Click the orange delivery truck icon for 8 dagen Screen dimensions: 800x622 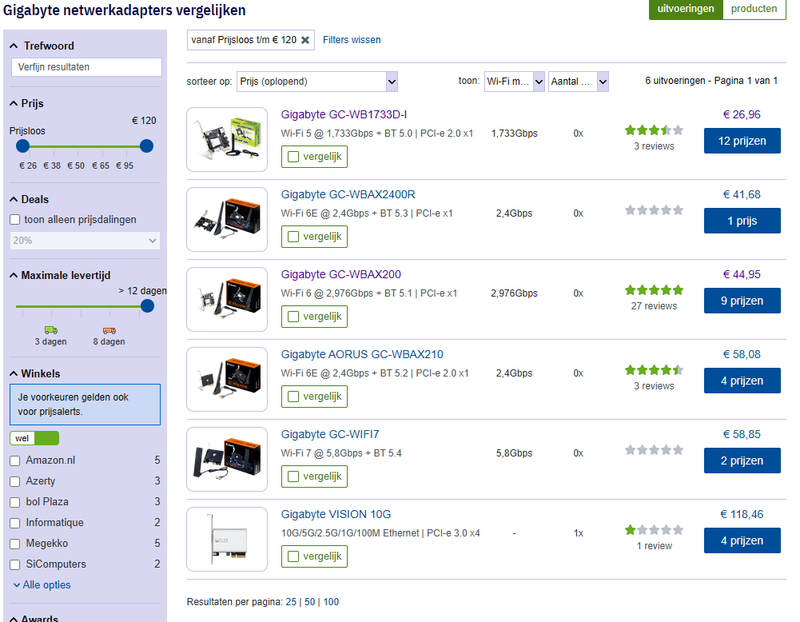(109, 330)
